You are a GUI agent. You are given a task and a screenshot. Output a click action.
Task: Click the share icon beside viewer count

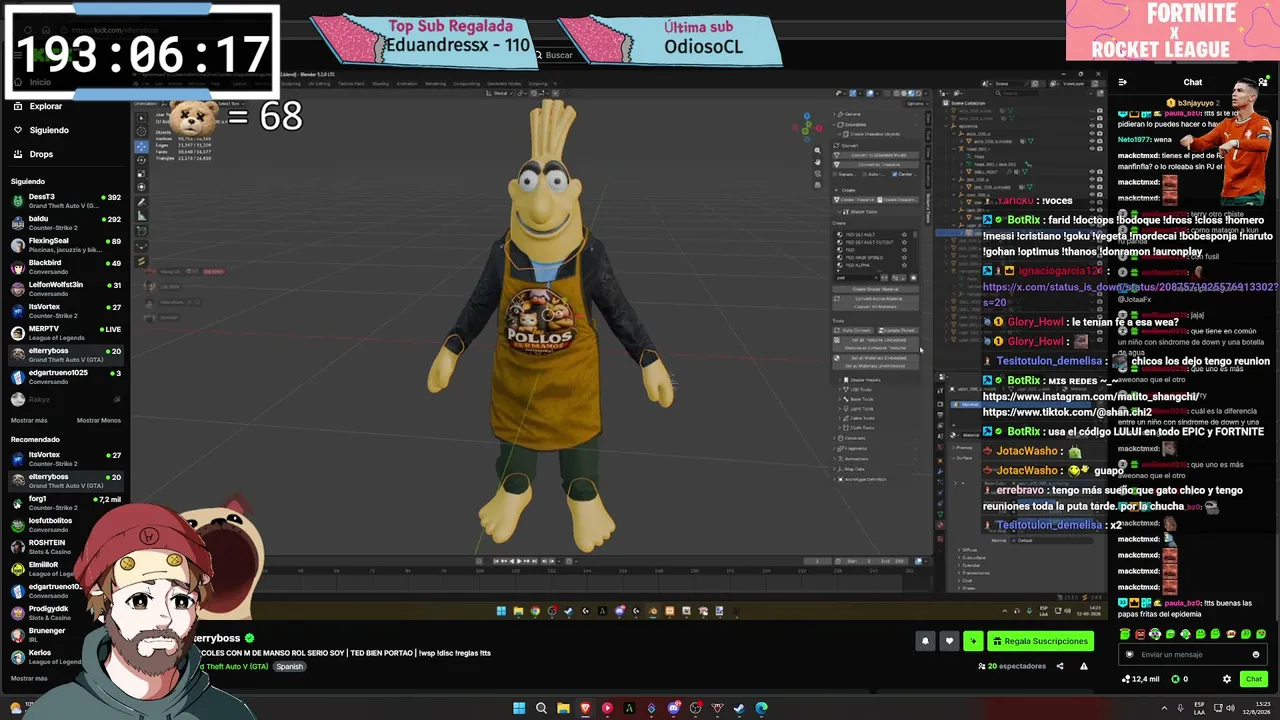click(1060, 666)
